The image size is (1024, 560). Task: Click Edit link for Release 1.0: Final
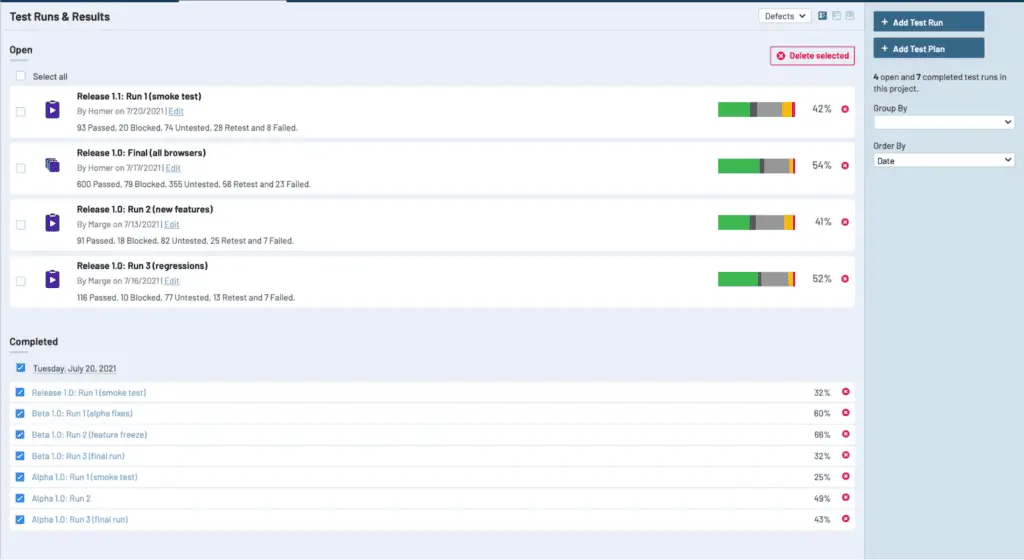172,168
